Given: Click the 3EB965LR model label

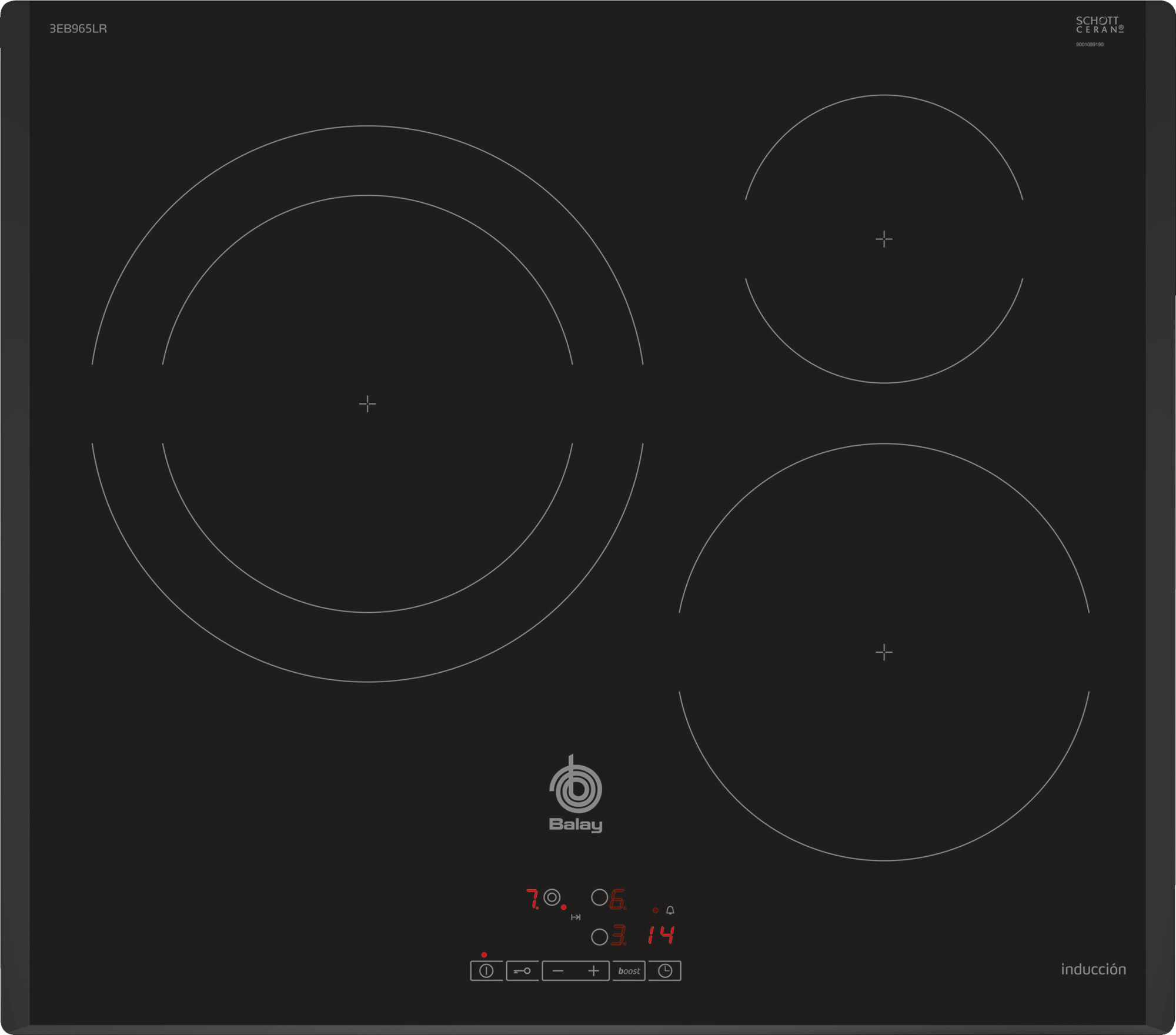Looking at the screenshot, I should coord(78,29).
